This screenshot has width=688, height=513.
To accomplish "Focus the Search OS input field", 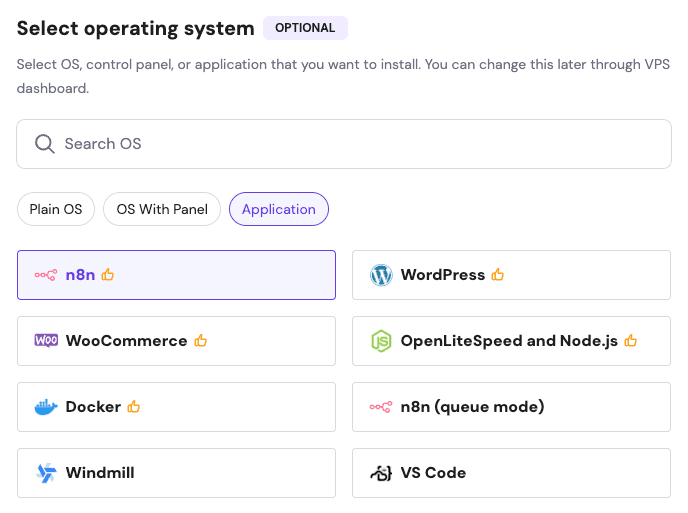I will coord(344,144).
